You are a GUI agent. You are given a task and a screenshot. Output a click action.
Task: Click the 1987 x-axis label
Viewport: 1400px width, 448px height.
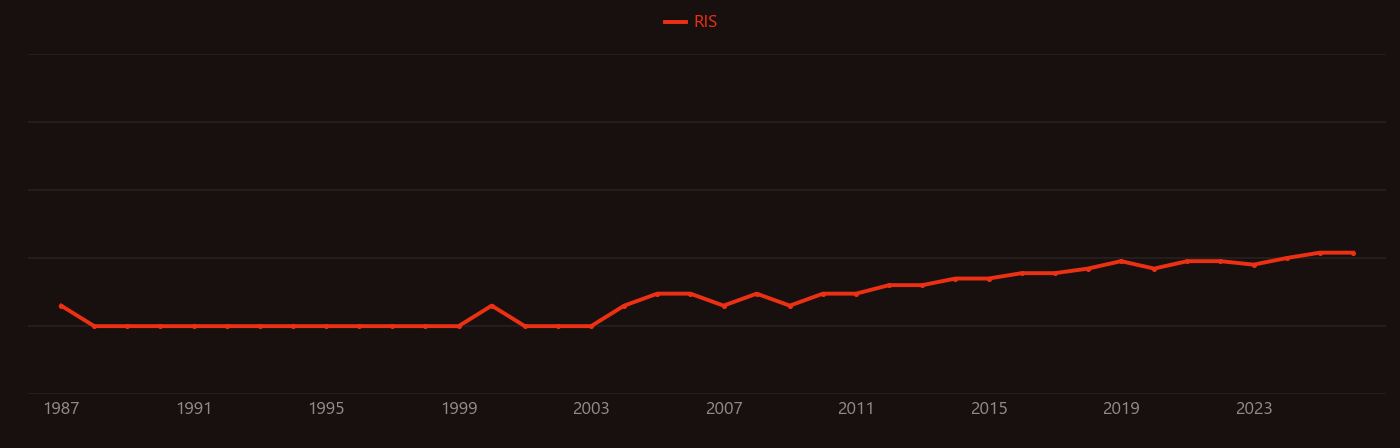pyautogui.click(x=61, y=409)
